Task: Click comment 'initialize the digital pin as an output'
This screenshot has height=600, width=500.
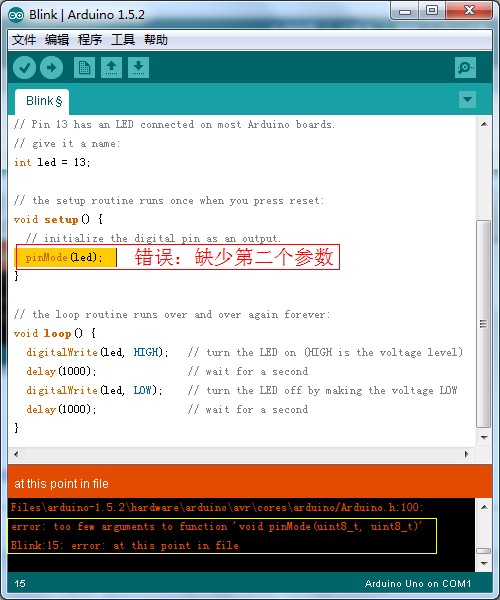Action: [153, 238]
